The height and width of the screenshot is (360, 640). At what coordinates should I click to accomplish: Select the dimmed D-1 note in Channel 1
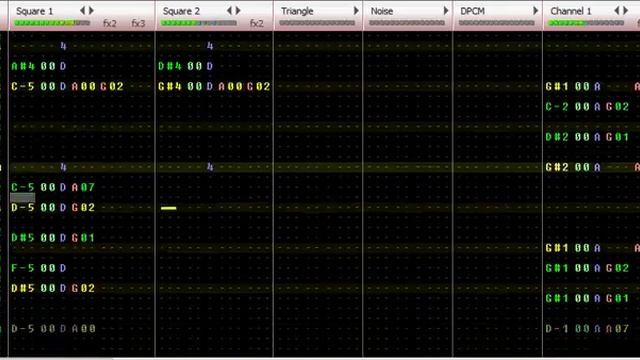pos(557,329)
